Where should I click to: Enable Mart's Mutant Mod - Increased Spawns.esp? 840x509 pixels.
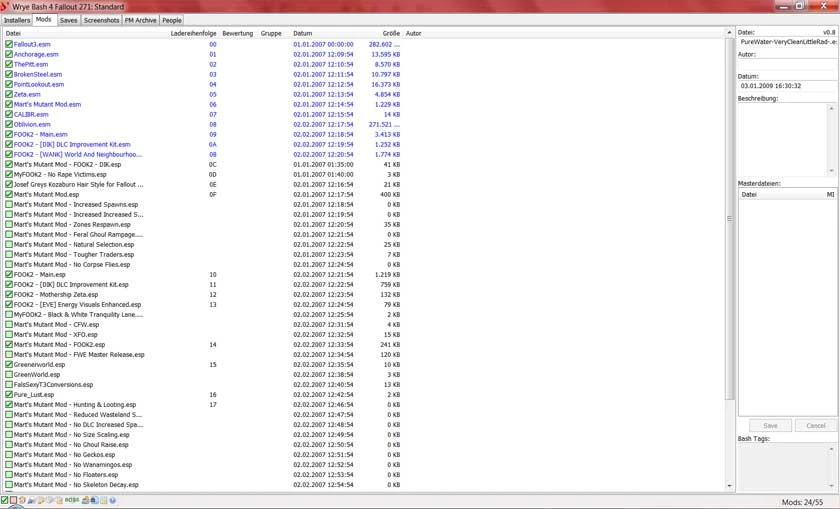9,204
